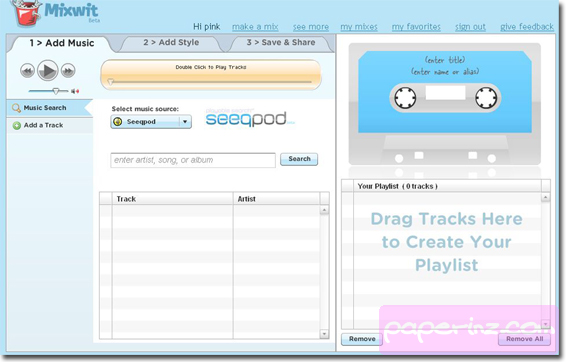Click the sign out link
The height and width of the screenshot is (362, 570).
(x=470, y=27)
